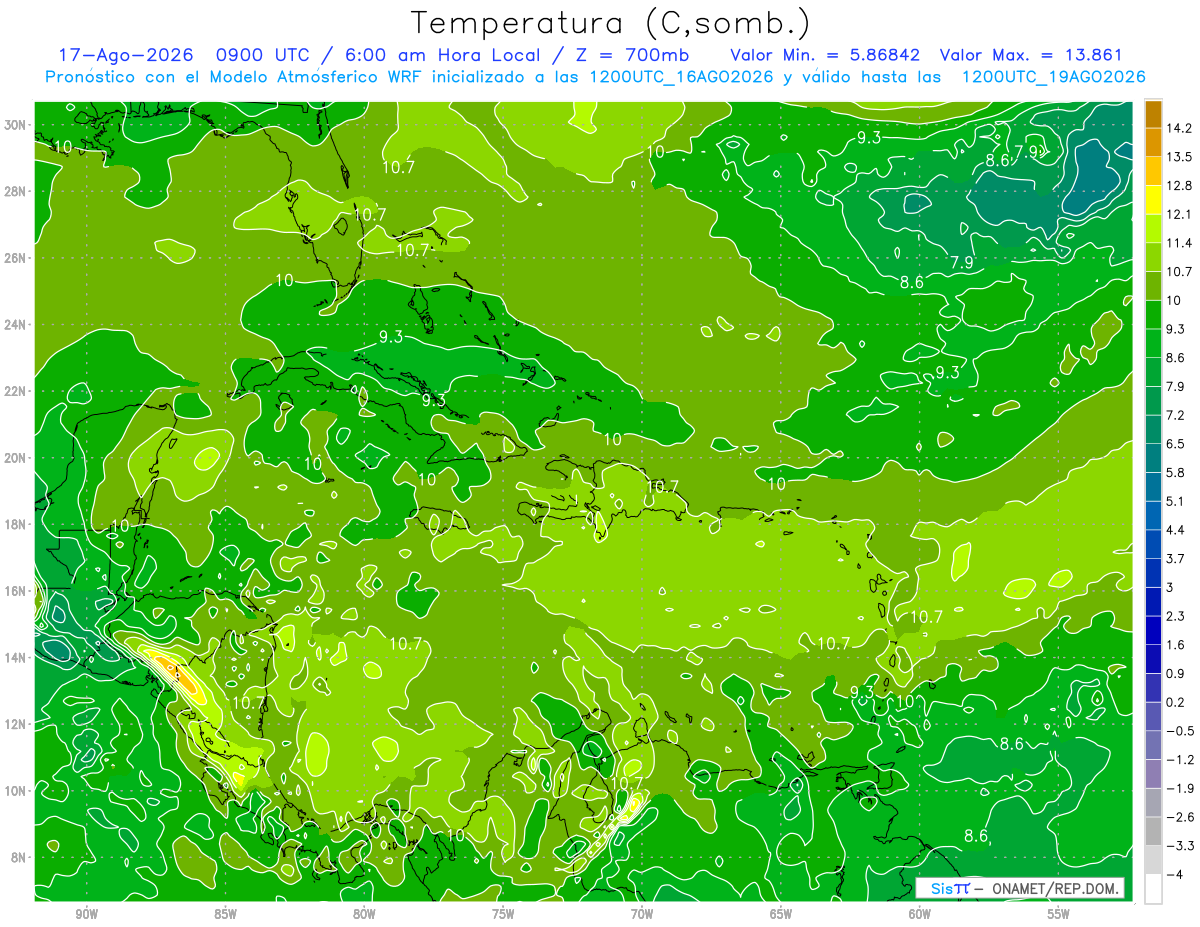Click the 'SisTT' logo text
Viewport: 1200px width, 927px height.
pyautogui.click(x=950, y=888)
